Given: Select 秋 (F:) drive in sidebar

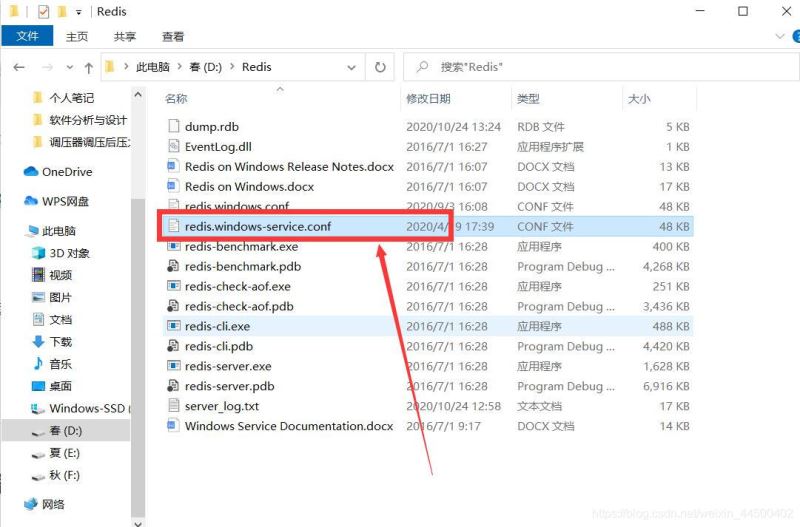Looking at the screenshot, I should [x=64, y=475].
